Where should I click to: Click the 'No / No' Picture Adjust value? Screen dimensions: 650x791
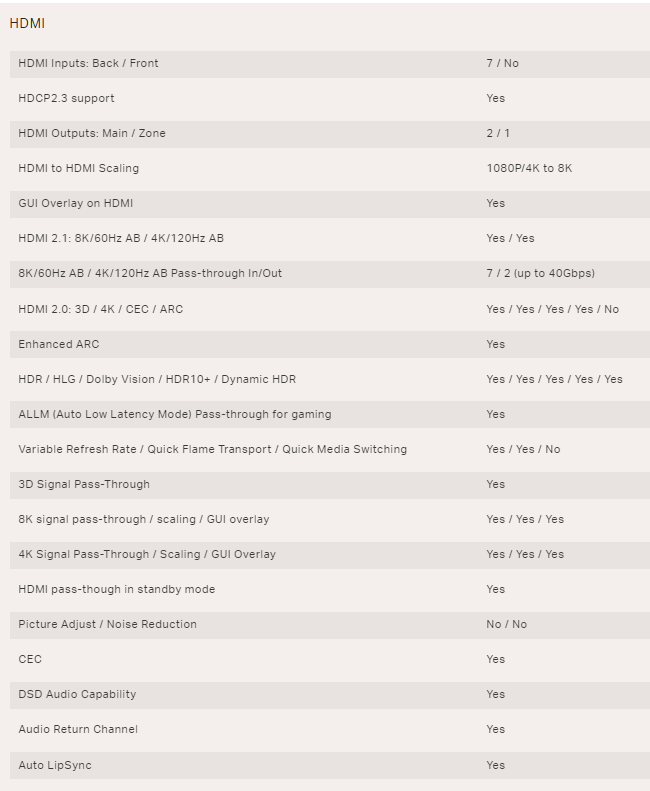(506, 624)
